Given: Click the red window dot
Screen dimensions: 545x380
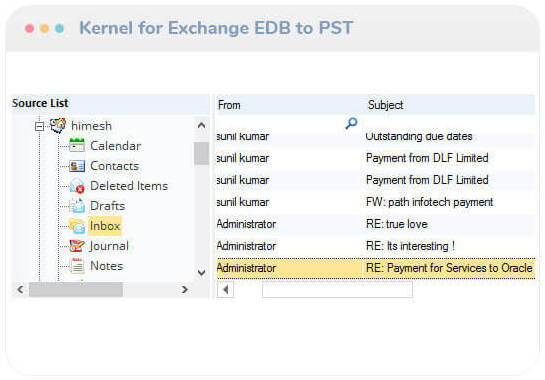Looking at the screenshot, I should [30, 28].
